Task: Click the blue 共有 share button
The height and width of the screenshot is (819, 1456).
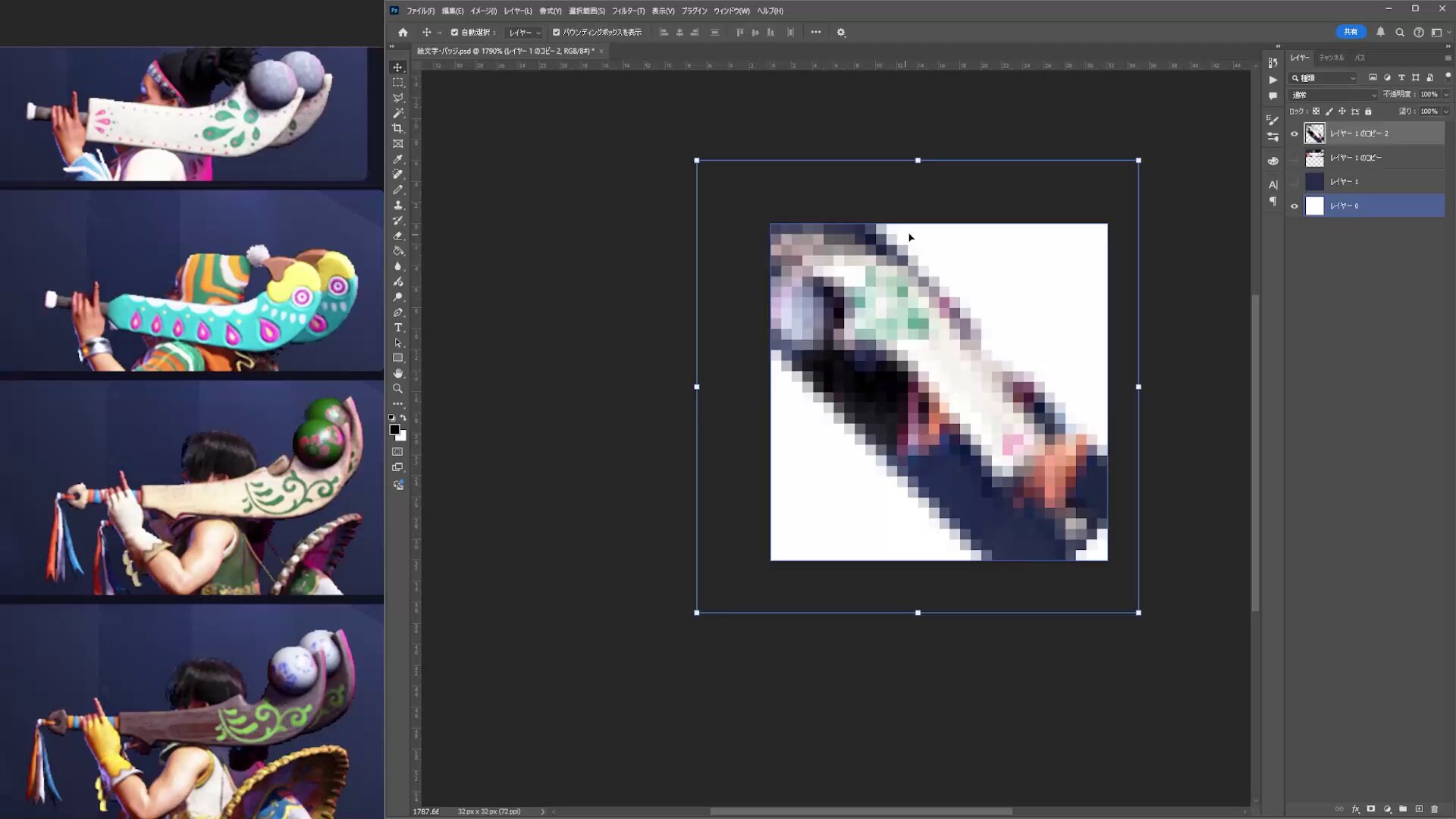Action: (x=1351, y=32)
